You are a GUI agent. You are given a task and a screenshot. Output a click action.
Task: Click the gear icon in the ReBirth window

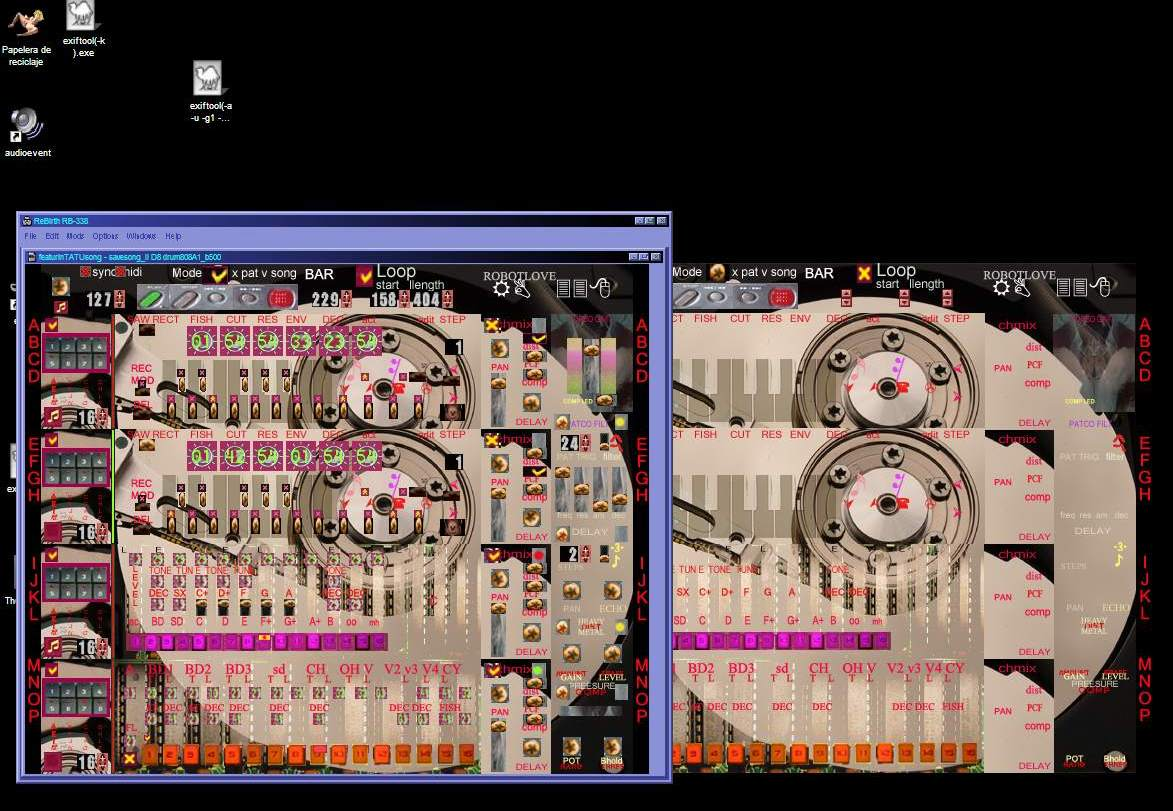[501, 289]
